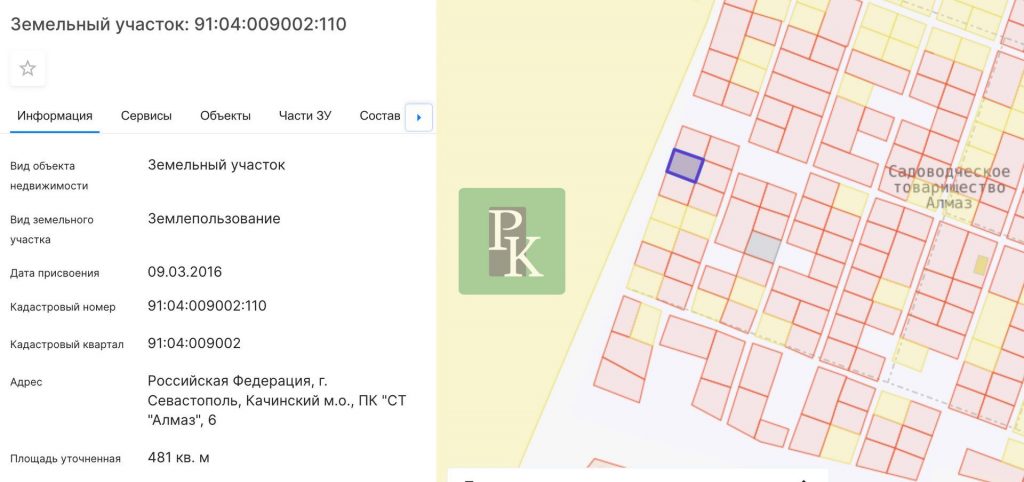1024x482 pixels.
Task: Click the green PK logo icon
Action: pos(511,241)
